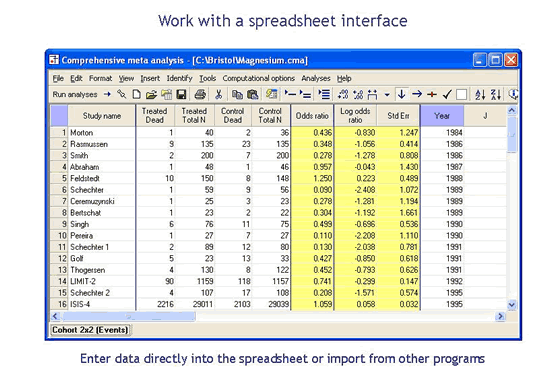Click the New blank document icon

(136, 94)
